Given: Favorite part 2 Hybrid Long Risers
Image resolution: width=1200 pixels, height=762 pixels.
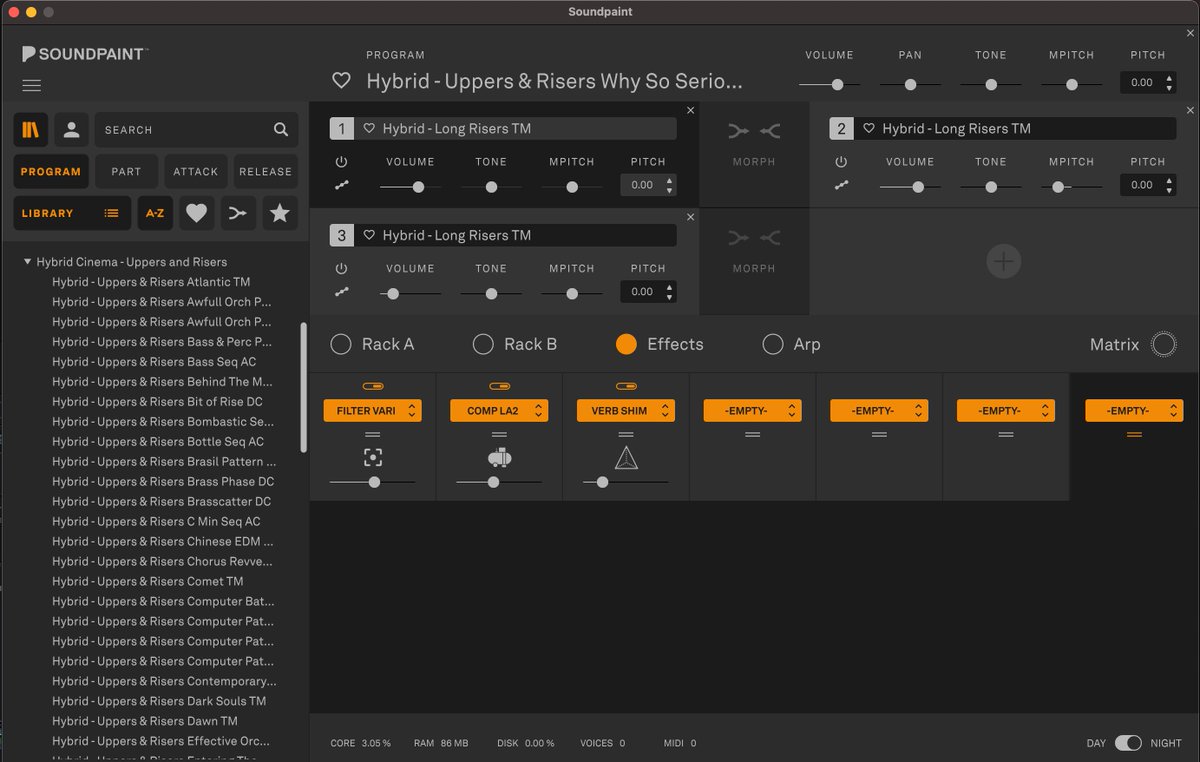Looking at the screenshot, I should [x=869, y=128].
